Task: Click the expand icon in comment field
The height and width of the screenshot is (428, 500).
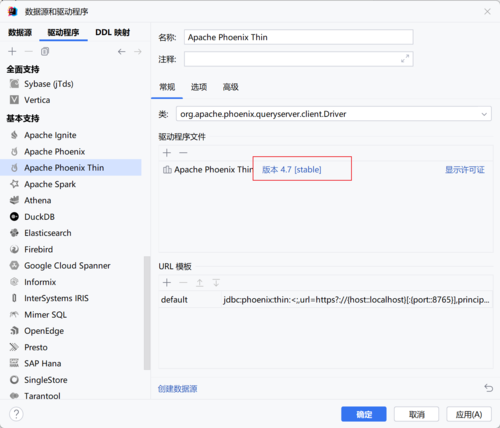Action: pyautogui.click(x=405, y=59)
